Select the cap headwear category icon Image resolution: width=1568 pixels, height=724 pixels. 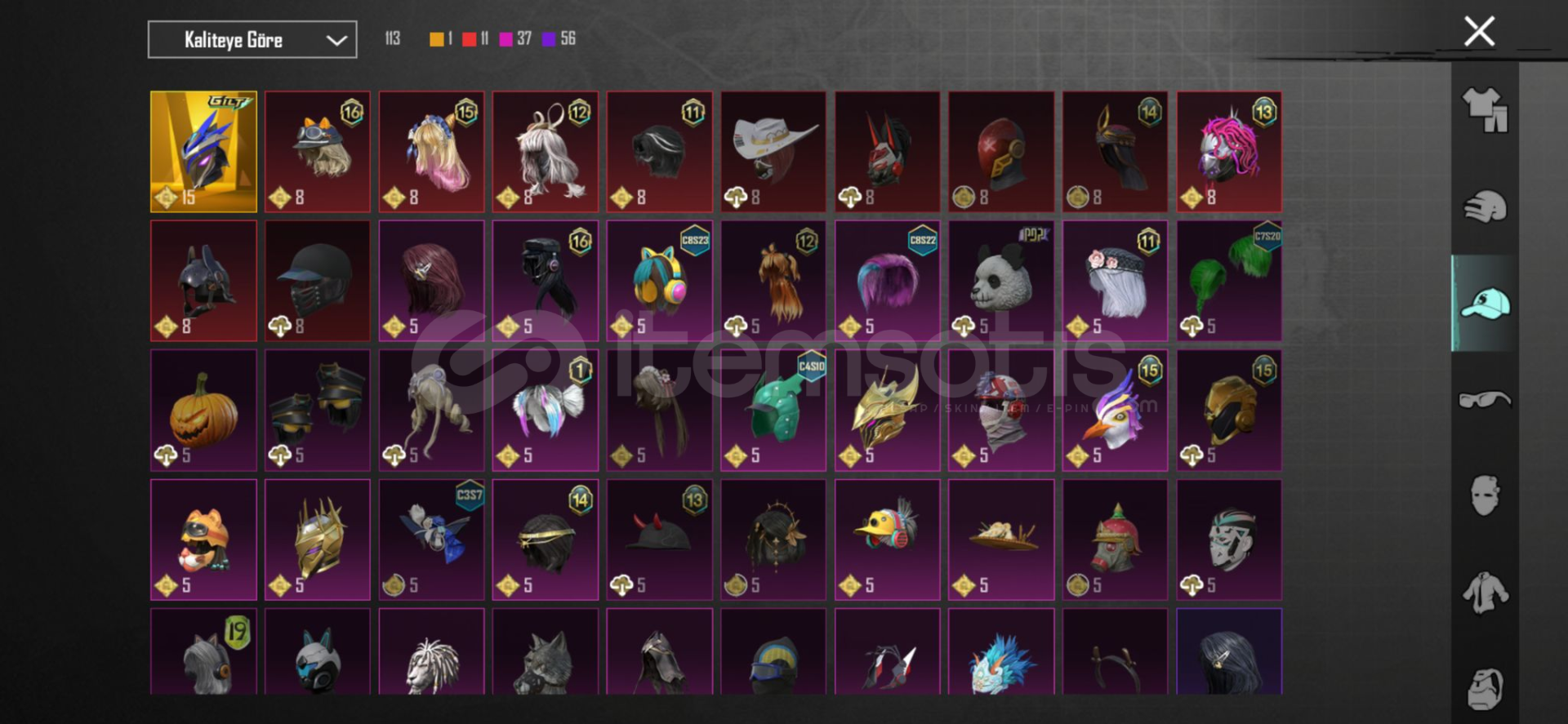(x=1485, y=304)
